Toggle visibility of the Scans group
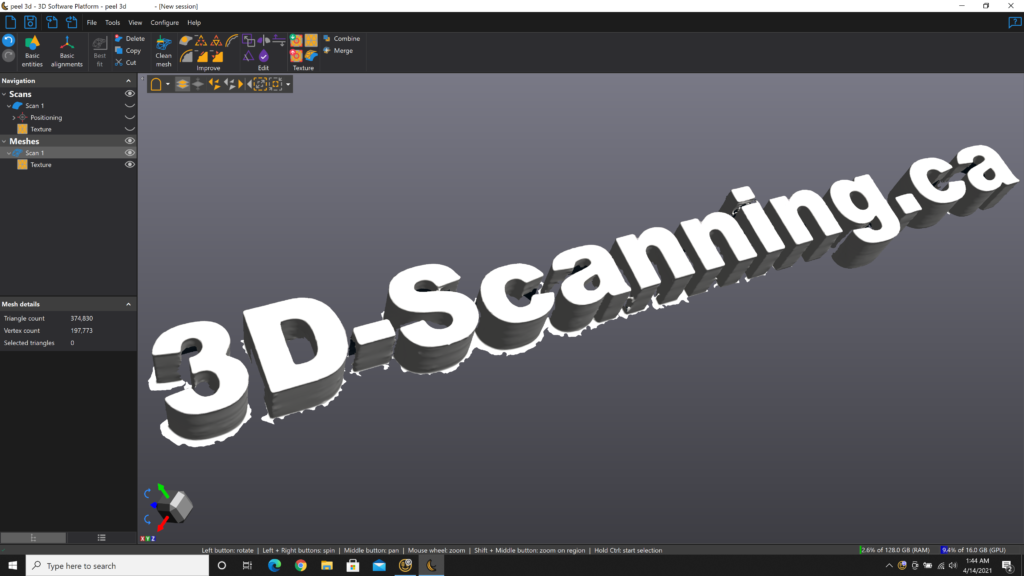The height and width of the screenshot is (576, 1024). click(127, 93)
